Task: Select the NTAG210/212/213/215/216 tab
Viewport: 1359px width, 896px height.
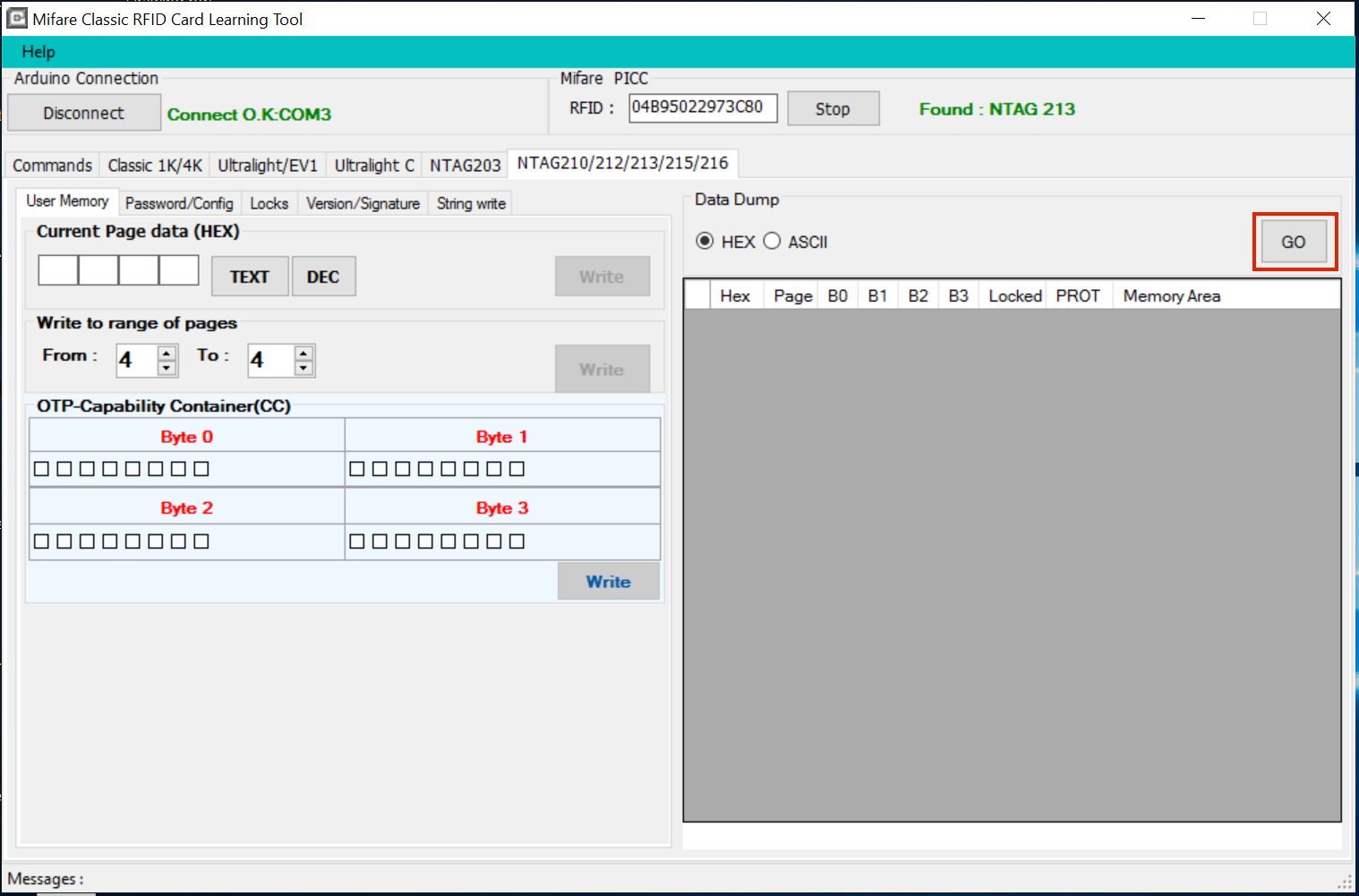Action: click(622, 163)
